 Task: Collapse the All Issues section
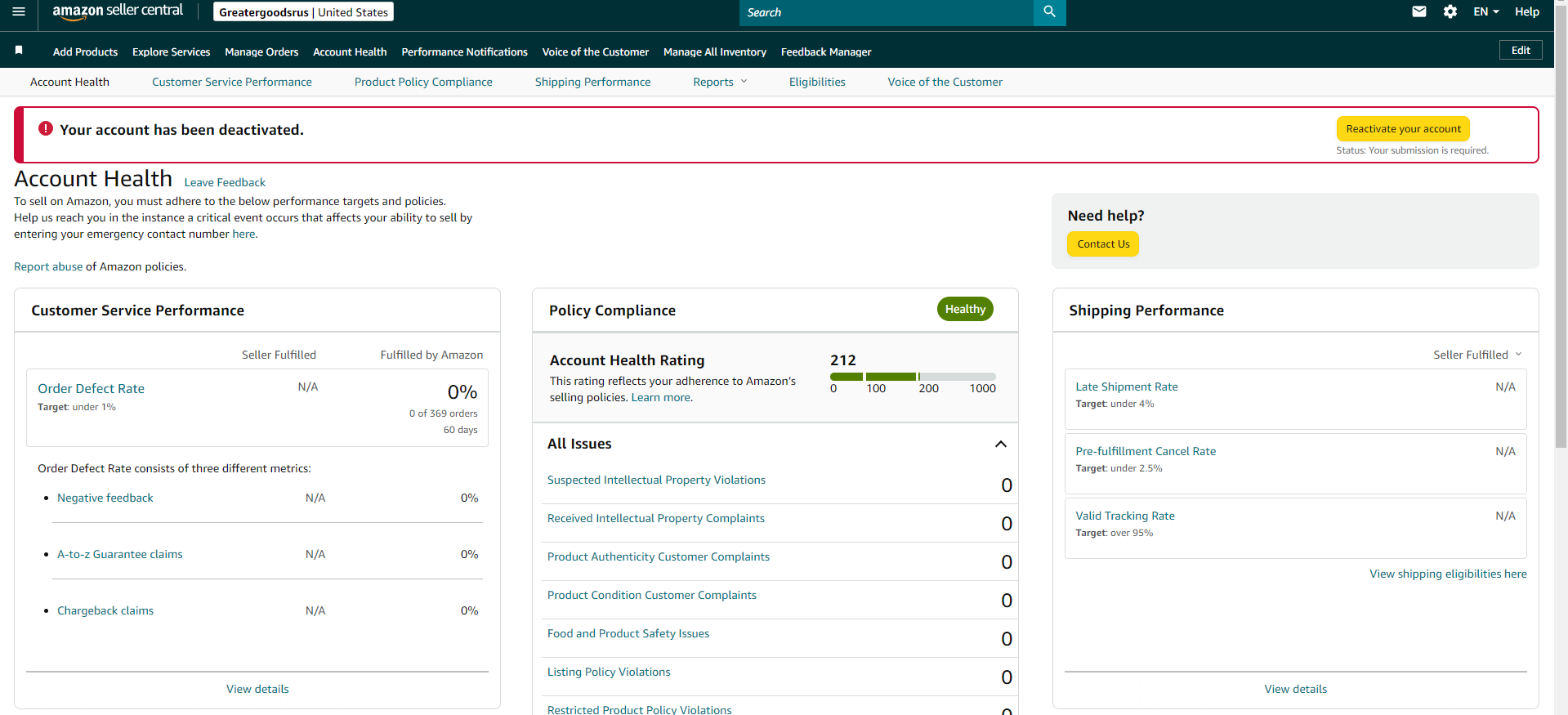coord(1000,444)
